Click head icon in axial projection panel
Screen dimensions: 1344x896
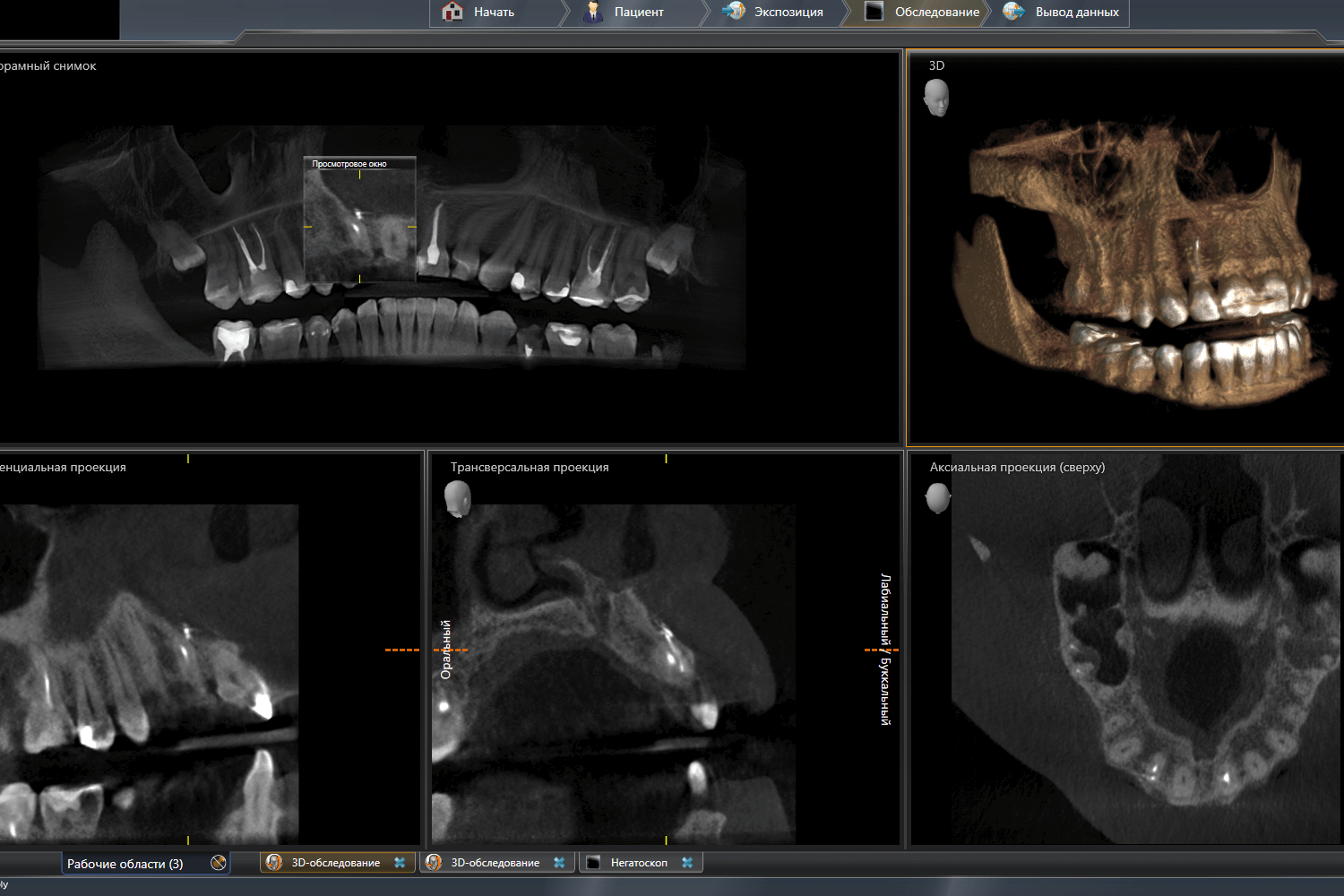tap(937, 498)
